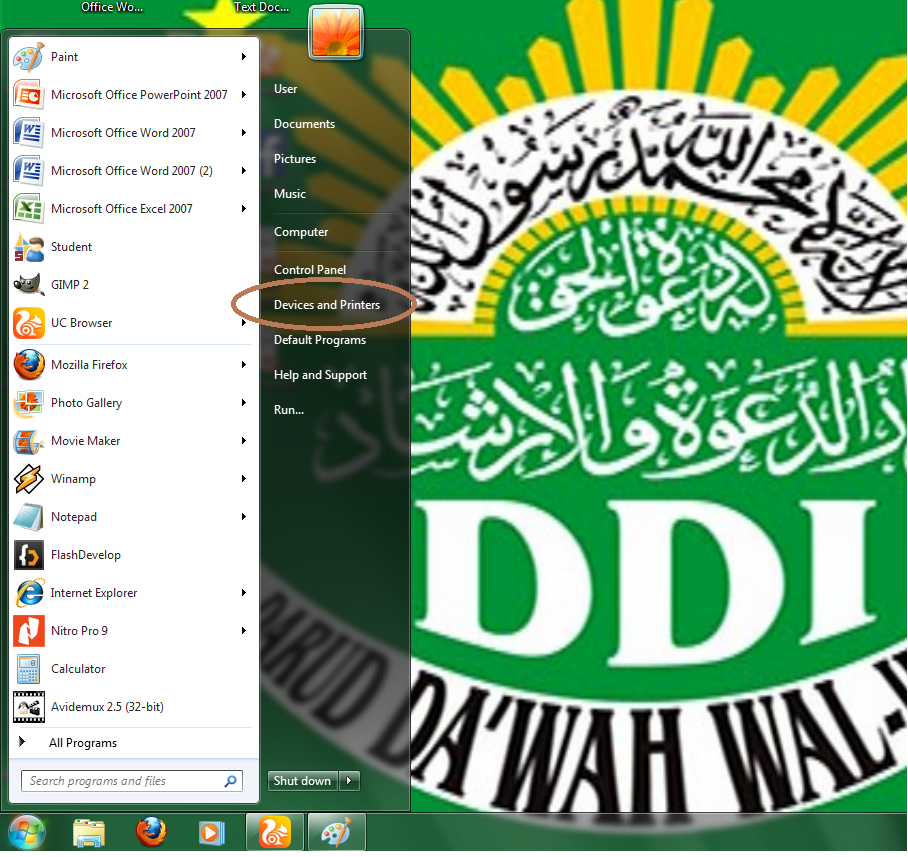Open the User folder link
The width and height of the screenshot is (908, 857).
(285, 89)
